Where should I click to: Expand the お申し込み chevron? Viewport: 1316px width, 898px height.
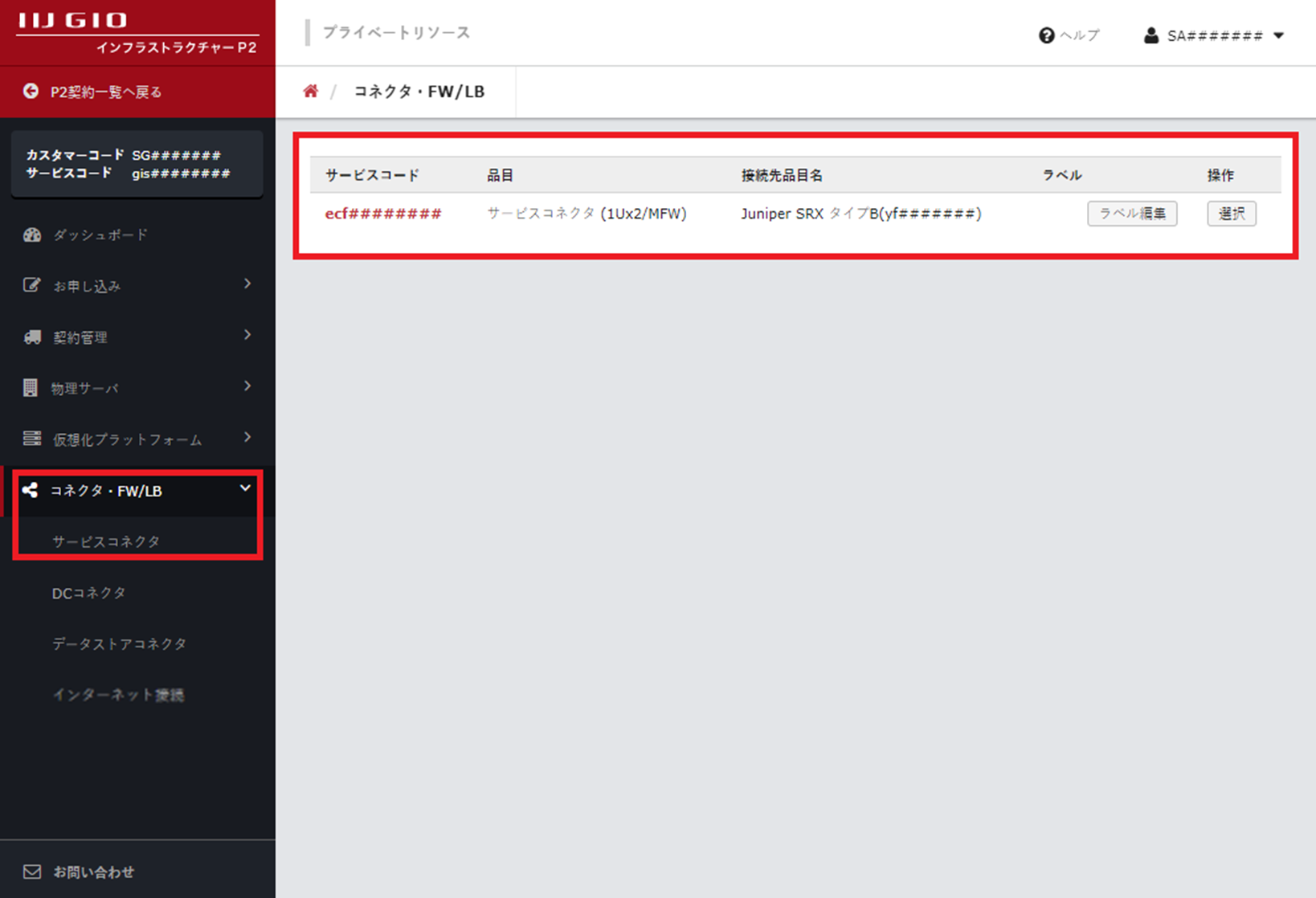[247, 284]
